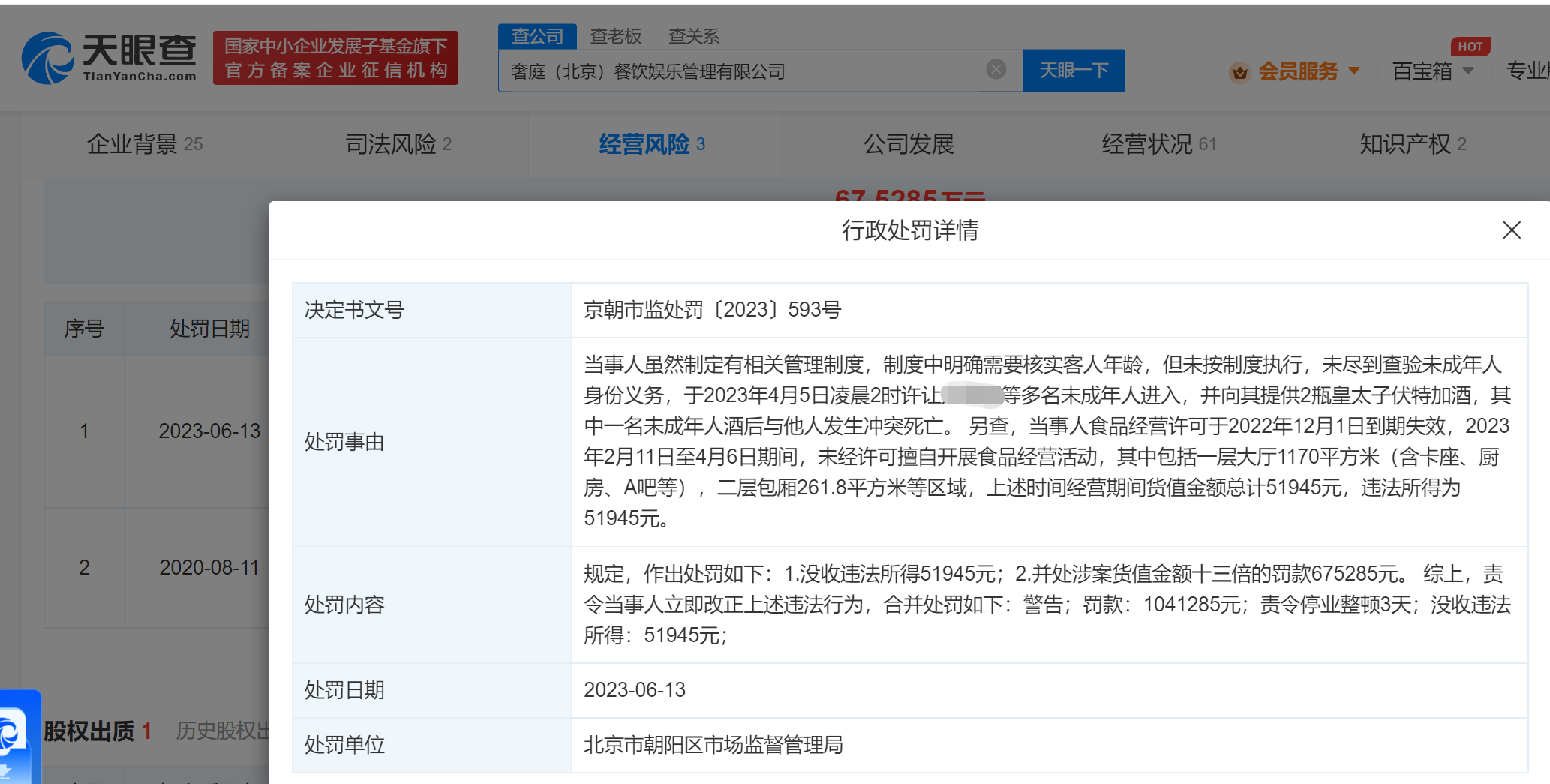Click the 会员服务 crown icon
The width and height of the screenshot is (1550, 784).
[1239, 72]
